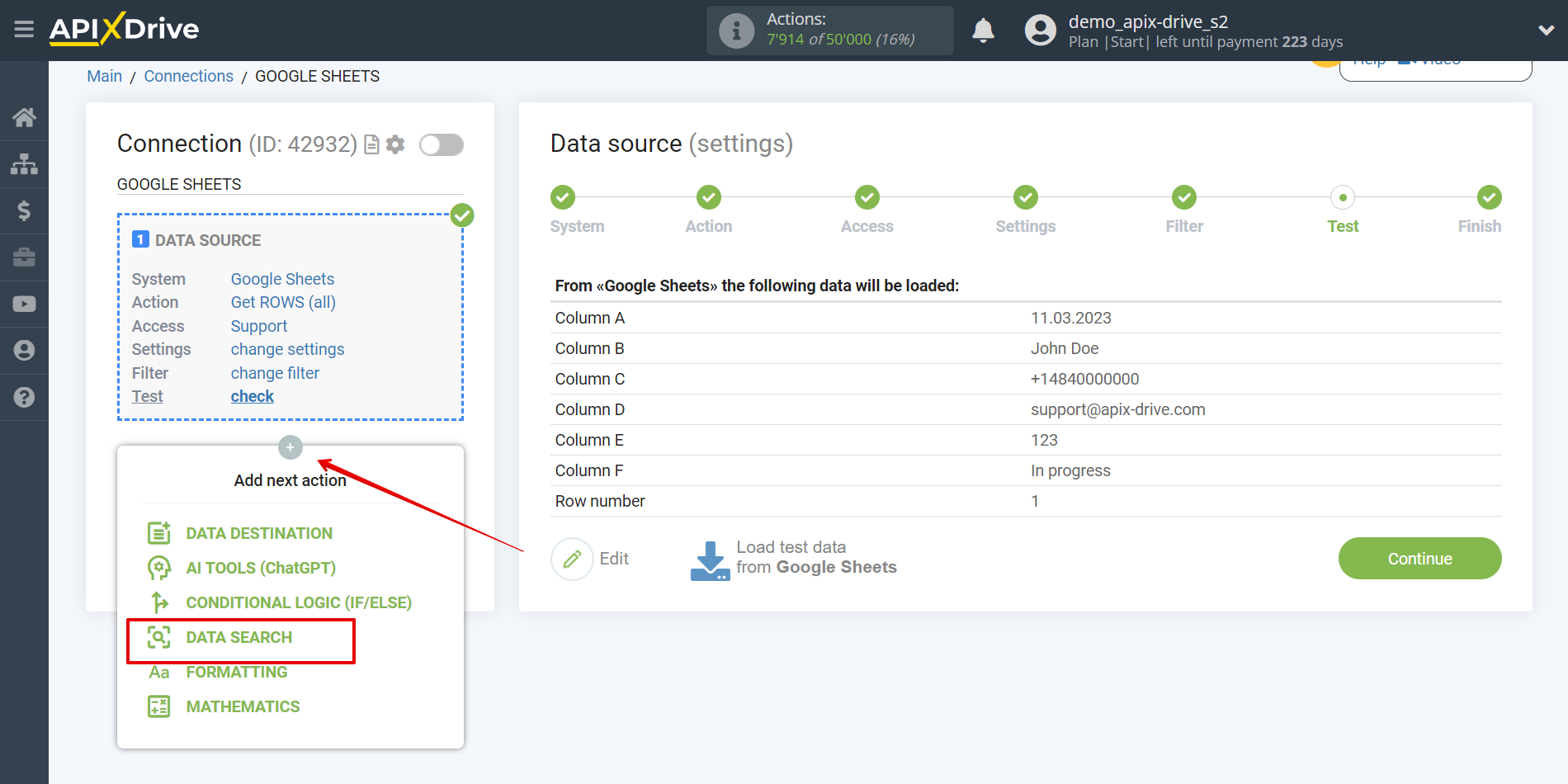
Task: Open the hamburger main menu
Action: pos(24,30)
